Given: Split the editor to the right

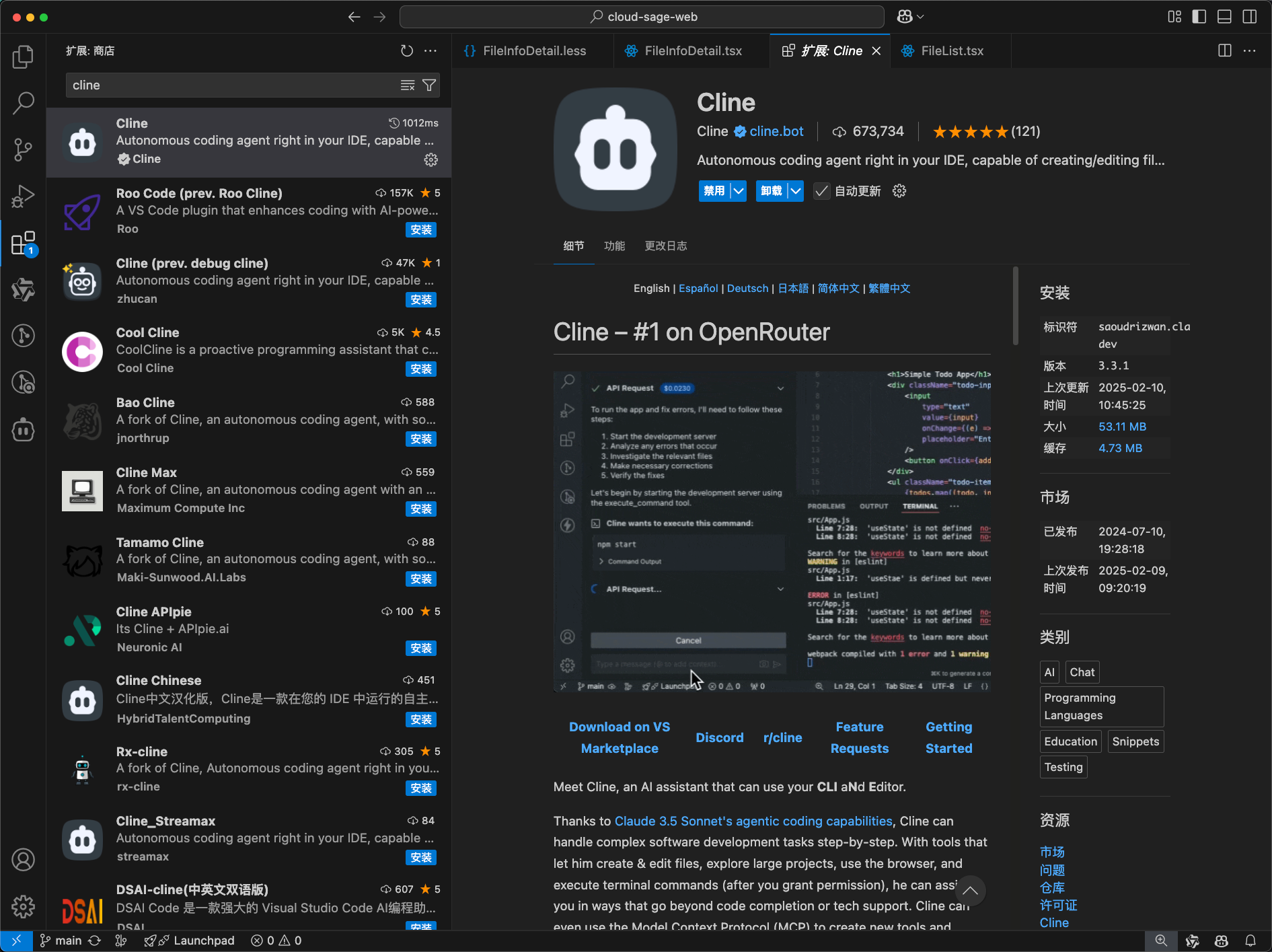Looking at the screenshot, I should pos(1225,50).
